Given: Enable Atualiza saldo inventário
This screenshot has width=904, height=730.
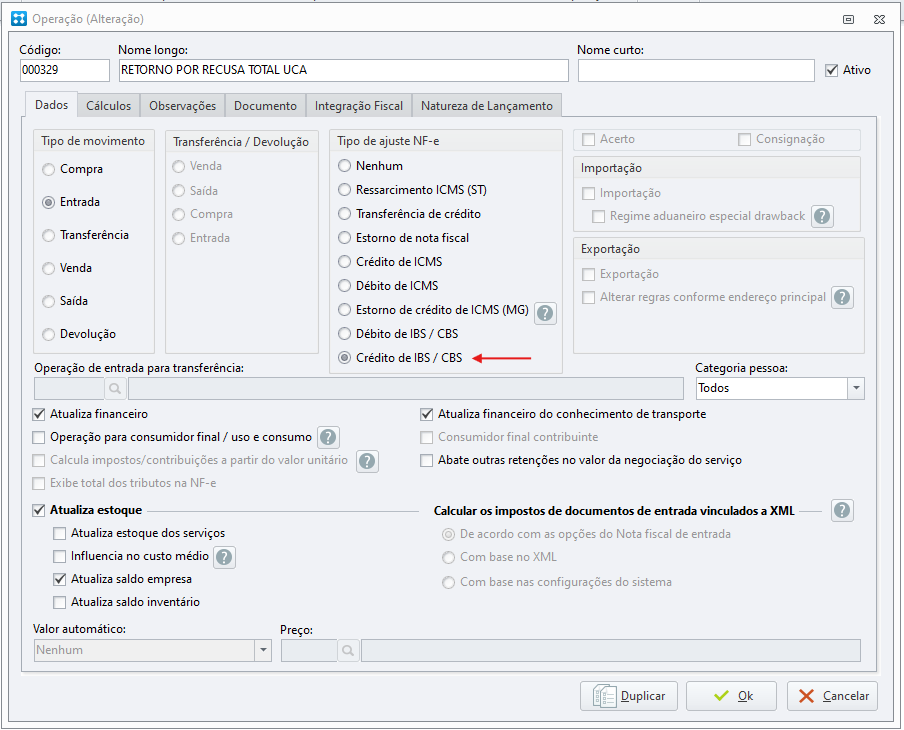Looking at the screenshot, I should click(x=59, y=603).
